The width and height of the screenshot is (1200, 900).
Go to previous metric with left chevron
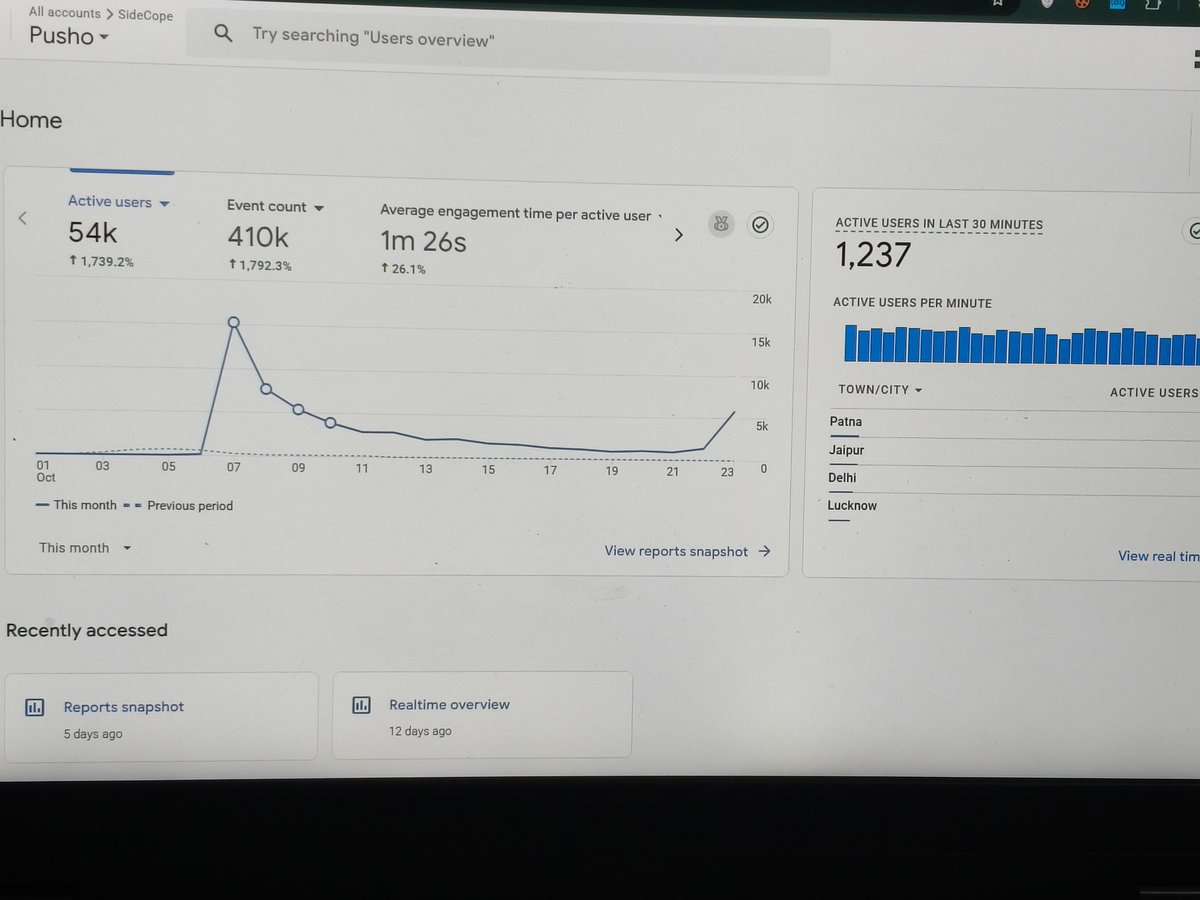point(23,218)
